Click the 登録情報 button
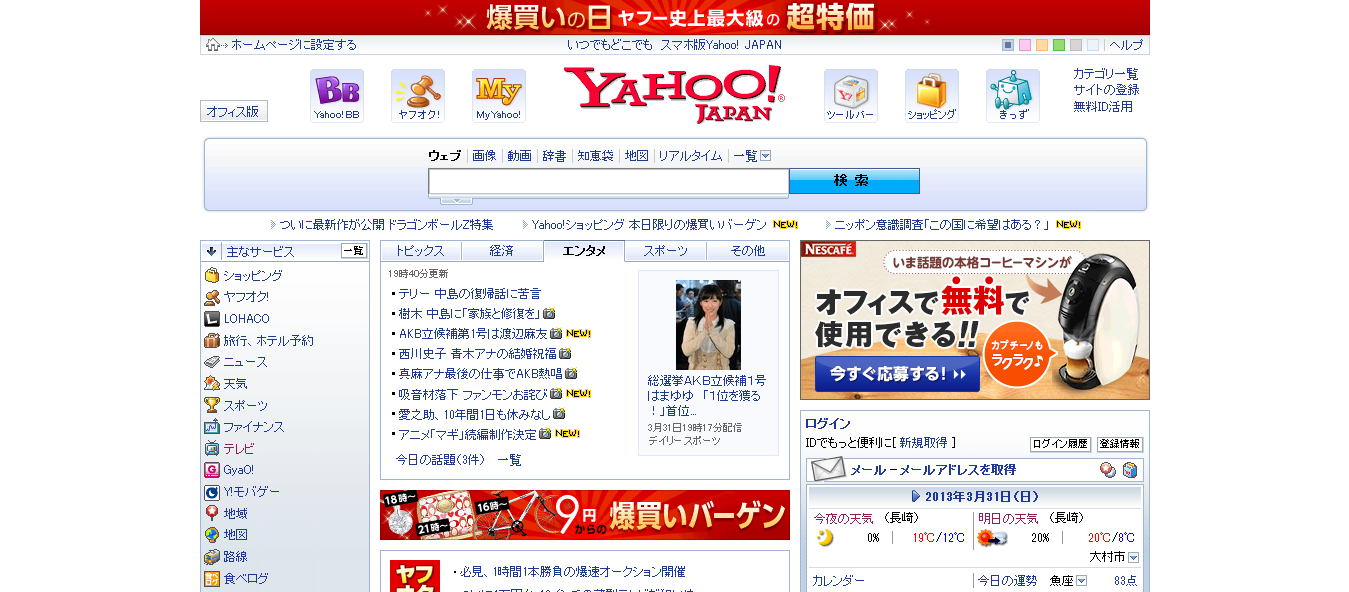 (1120, 444)
